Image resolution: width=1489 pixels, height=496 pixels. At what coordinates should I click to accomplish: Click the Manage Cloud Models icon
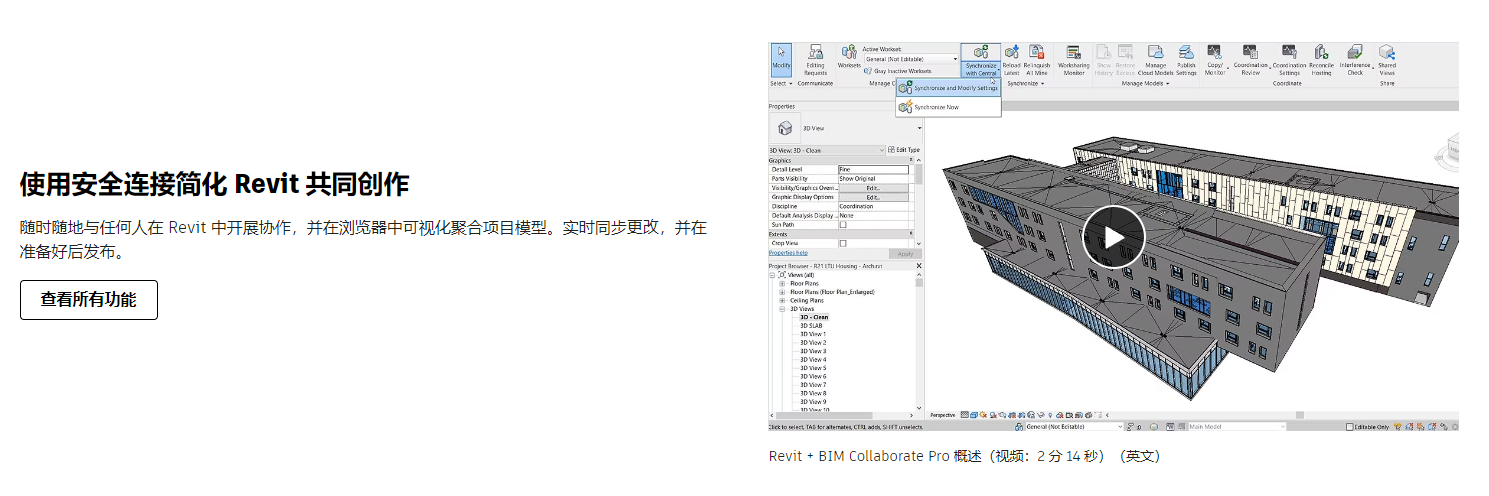click(1156, 59)
